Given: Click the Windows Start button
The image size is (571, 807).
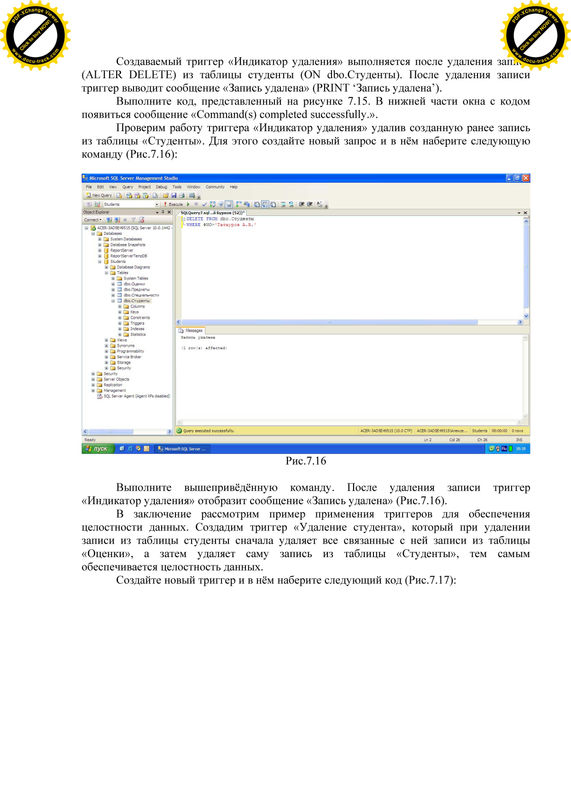Looking at the screenshot, I should coord(97,449).
